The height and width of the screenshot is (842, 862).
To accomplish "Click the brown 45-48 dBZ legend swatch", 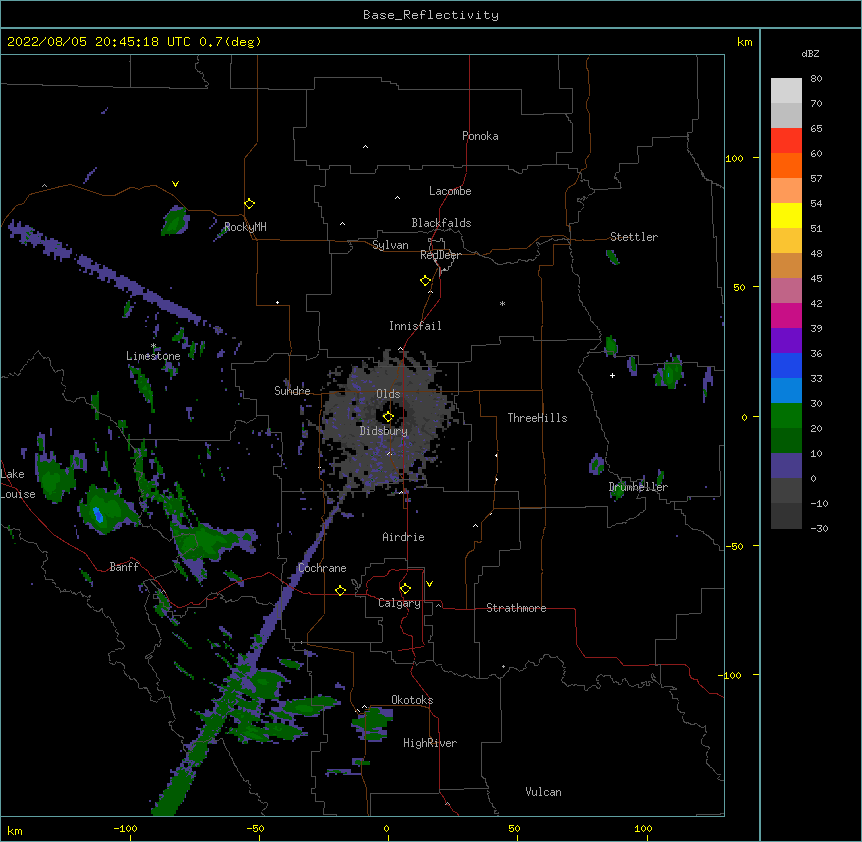I will click(786, 265).
